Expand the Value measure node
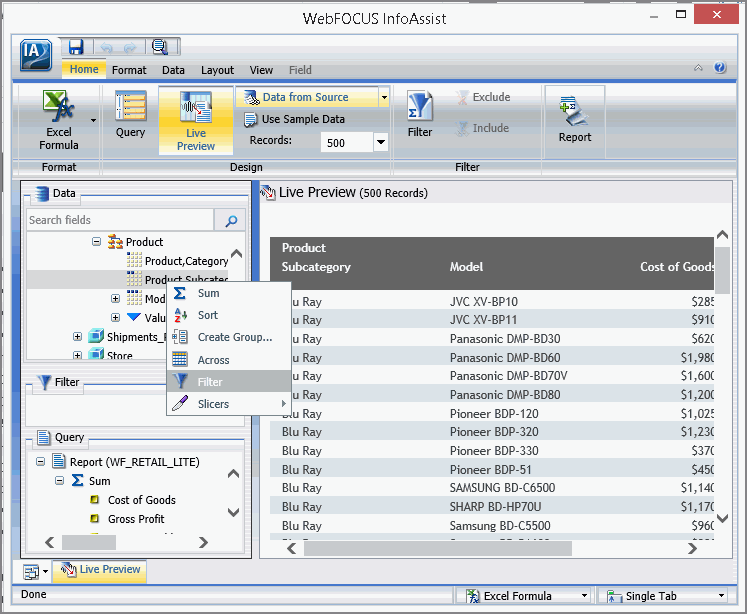Viewport: 747px width, 614px height. pos(115,317)
